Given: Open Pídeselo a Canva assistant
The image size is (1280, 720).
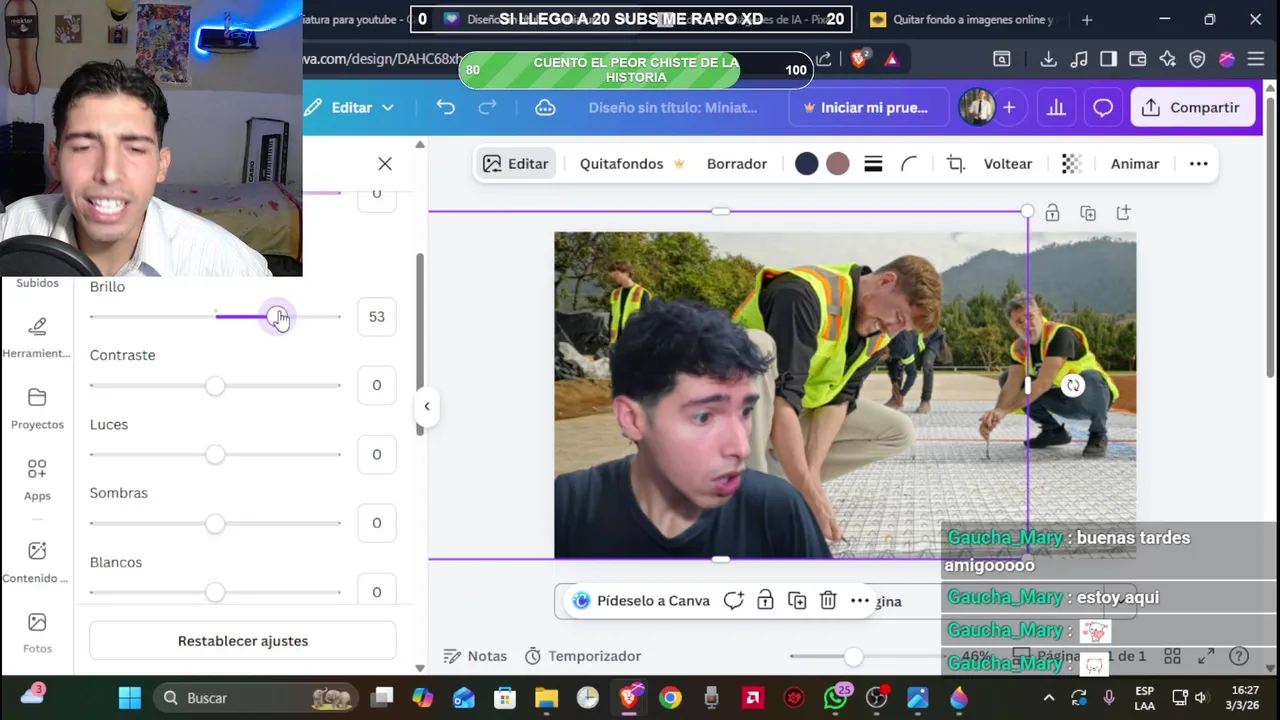Looking at the screenshot, I should pos(642,601).
